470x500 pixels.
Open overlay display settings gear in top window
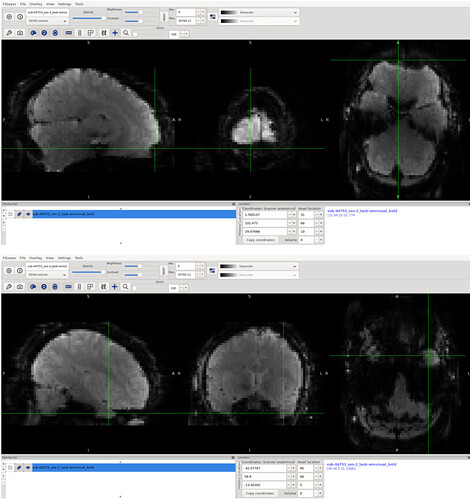pos(9,17)
